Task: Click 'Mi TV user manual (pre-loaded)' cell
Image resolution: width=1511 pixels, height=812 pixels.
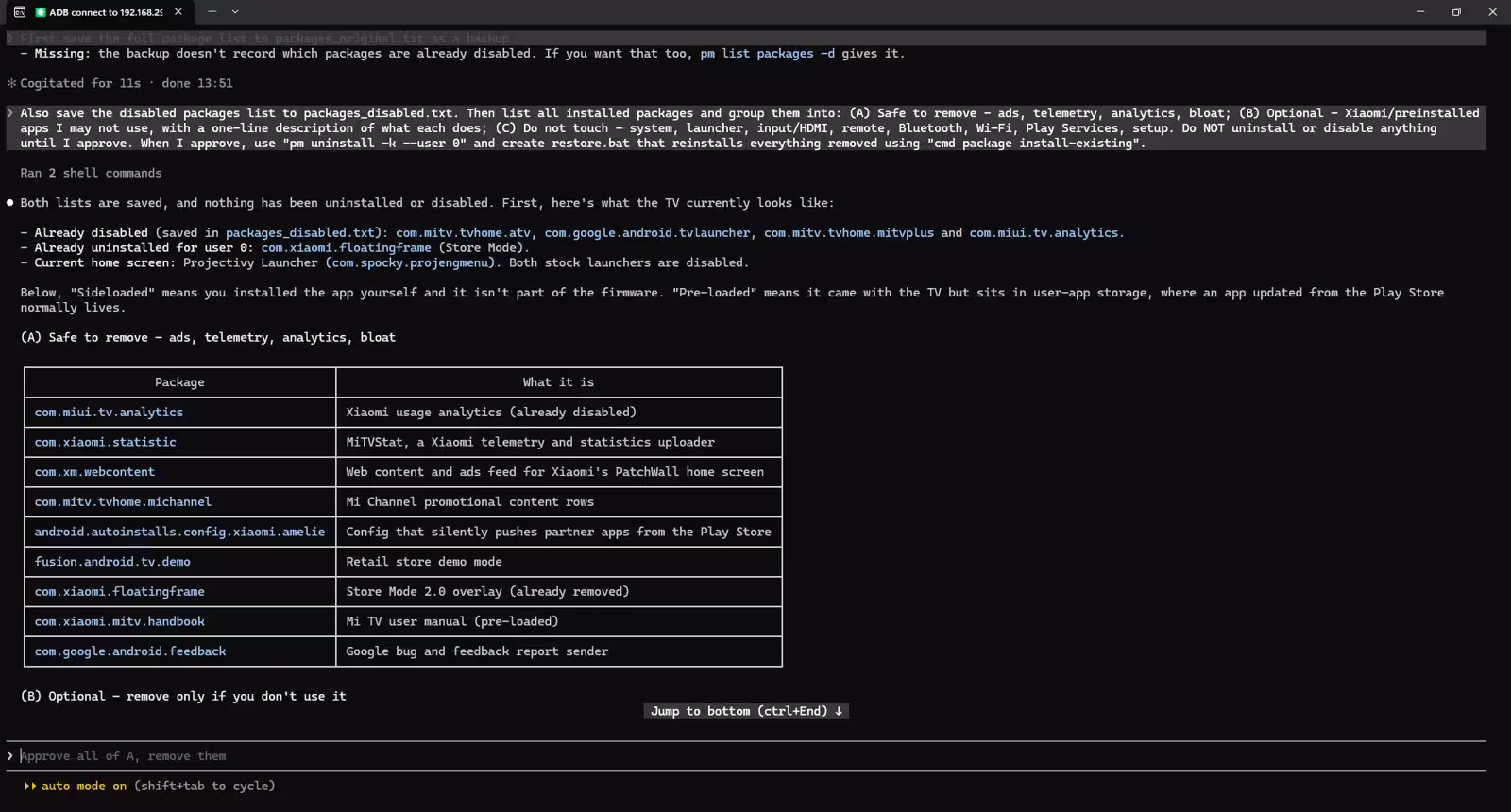Action: [452, 622]
